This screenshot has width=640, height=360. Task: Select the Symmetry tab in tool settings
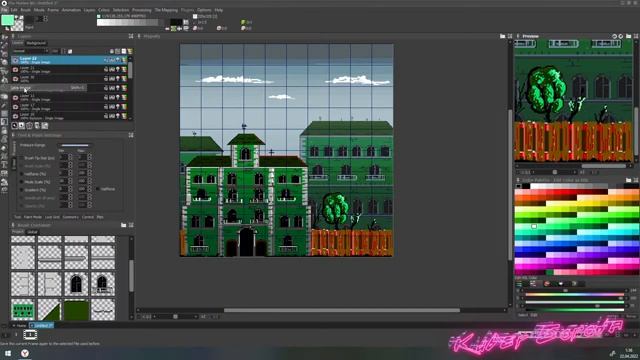click(71, 217)
